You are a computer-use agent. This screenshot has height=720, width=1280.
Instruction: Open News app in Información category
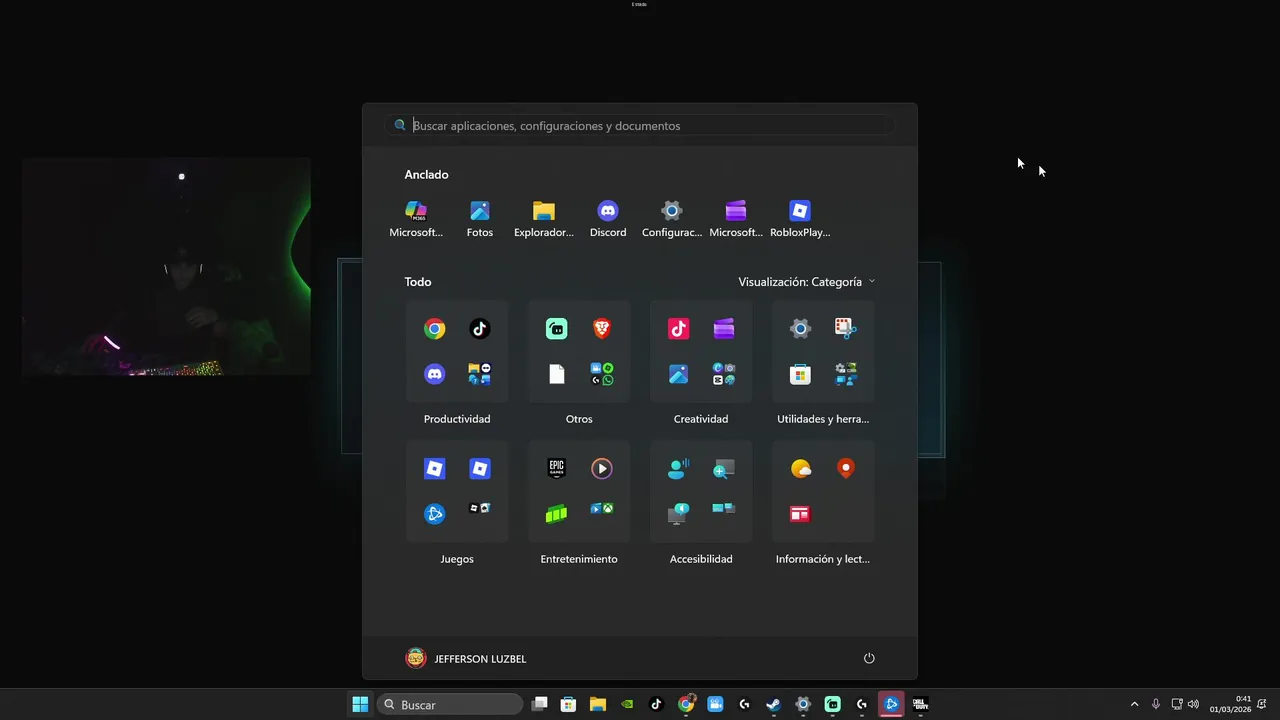point(801,514)
